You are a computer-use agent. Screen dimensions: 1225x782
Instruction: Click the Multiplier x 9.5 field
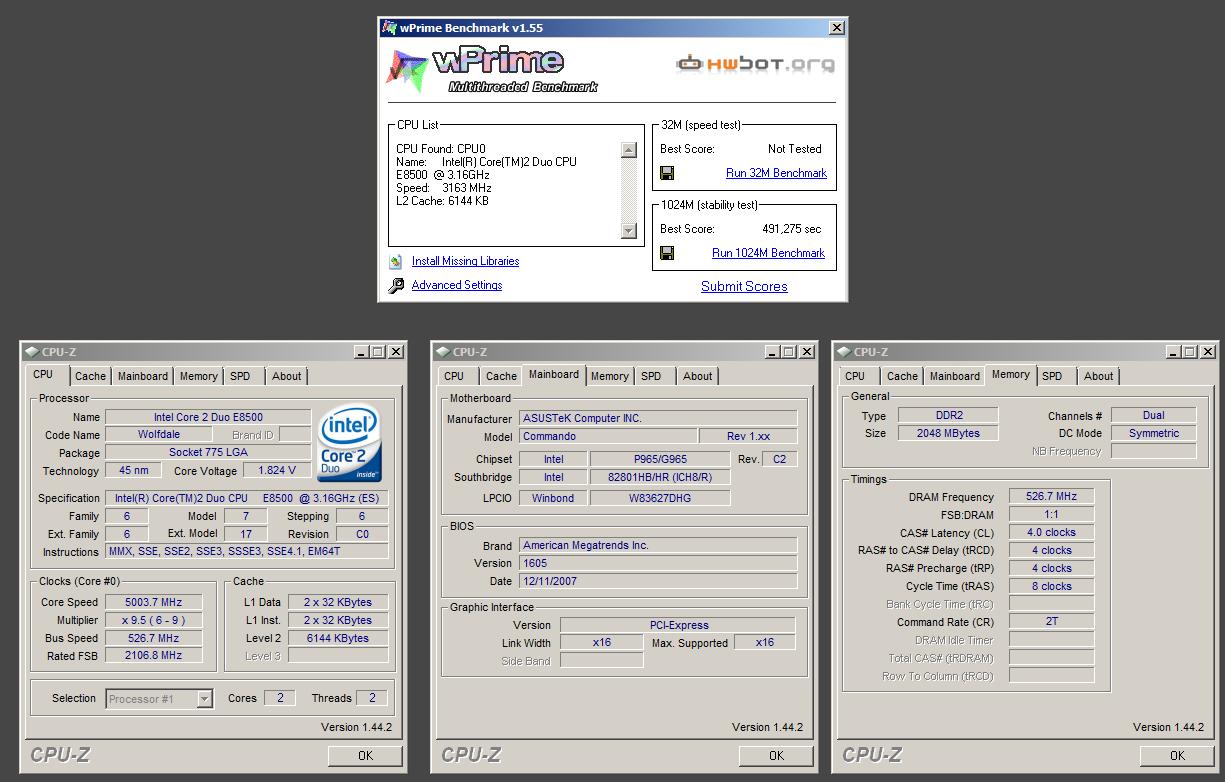click(153, 620)
